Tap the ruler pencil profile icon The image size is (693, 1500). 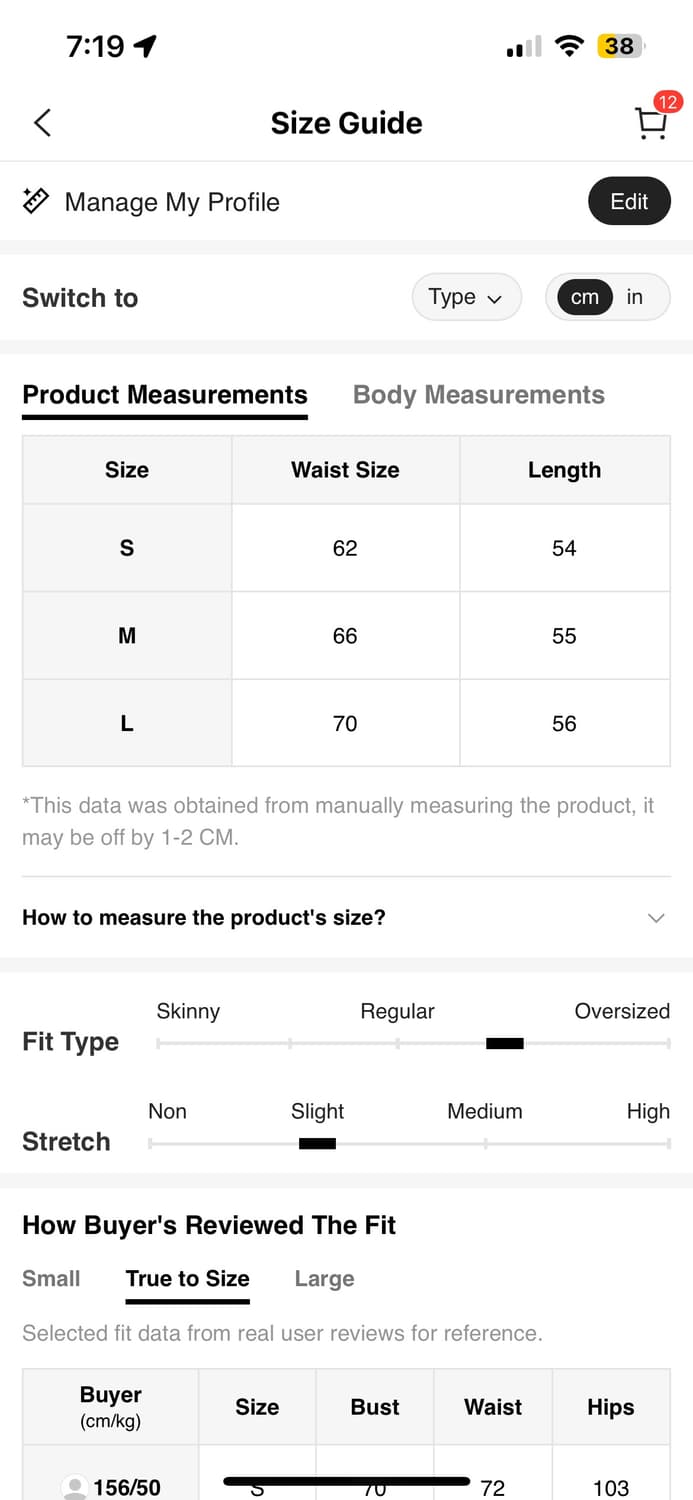click(x=36, y=201)
